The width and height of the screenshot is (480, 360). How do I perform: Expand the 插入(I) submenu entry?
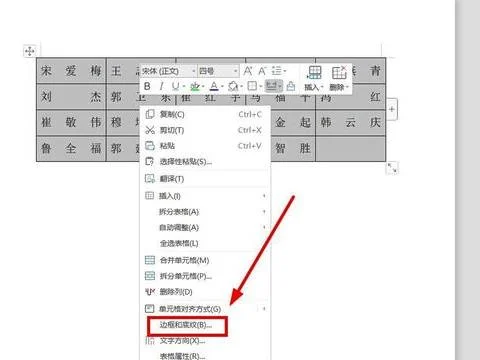pos(205,196)
